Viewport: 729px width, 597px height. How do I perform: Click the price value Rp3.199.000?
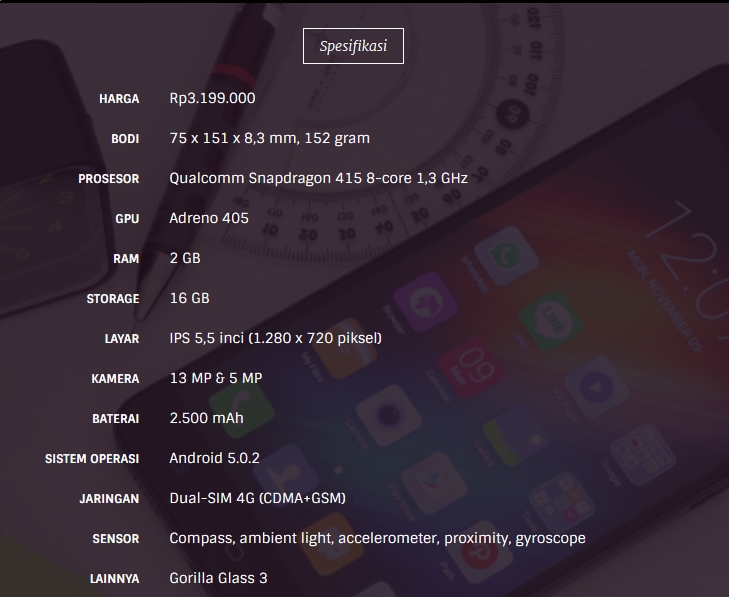[212, 98]
